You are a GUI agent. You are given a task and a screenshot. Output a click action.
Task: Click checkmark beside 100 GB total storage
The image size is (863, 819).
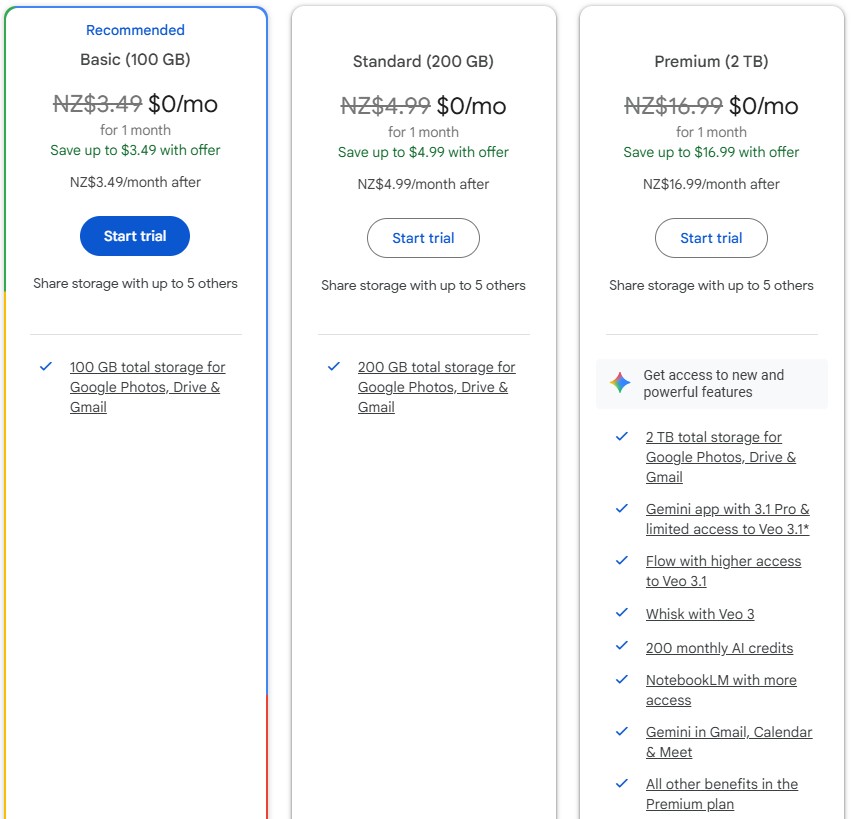tap(46, 367)
